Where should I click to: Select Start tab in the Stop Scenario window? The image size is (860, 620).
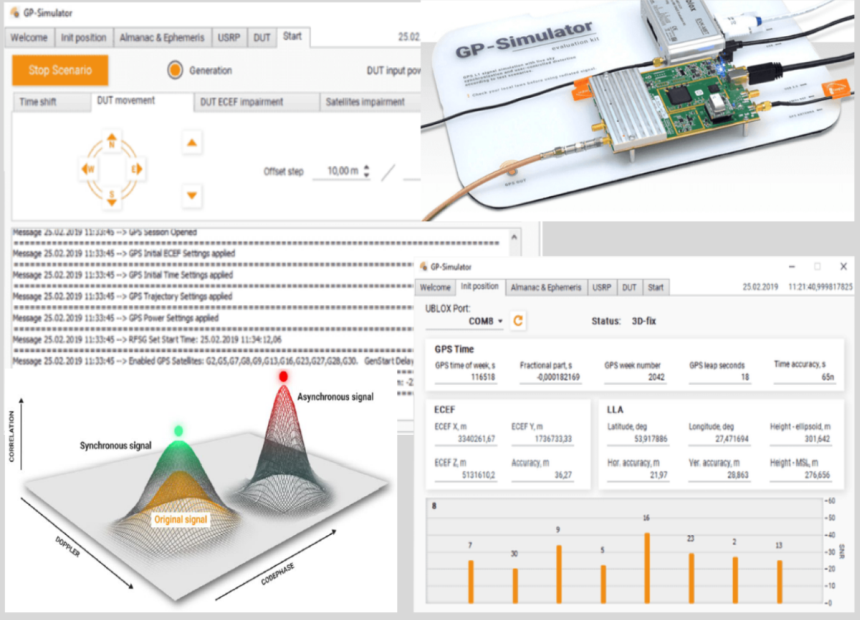pyautogui.click(x=292, y=36)
